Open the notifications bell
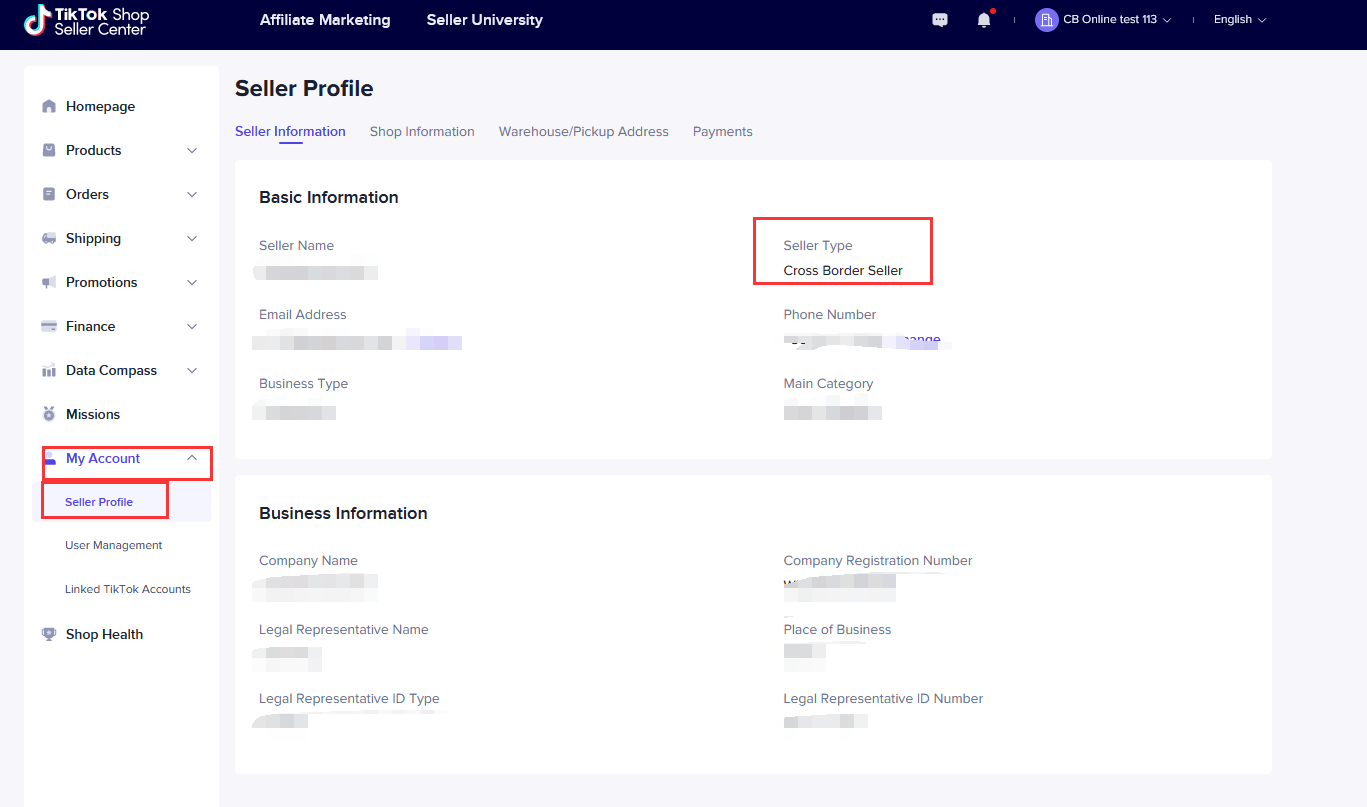 [x=984, y=20]
